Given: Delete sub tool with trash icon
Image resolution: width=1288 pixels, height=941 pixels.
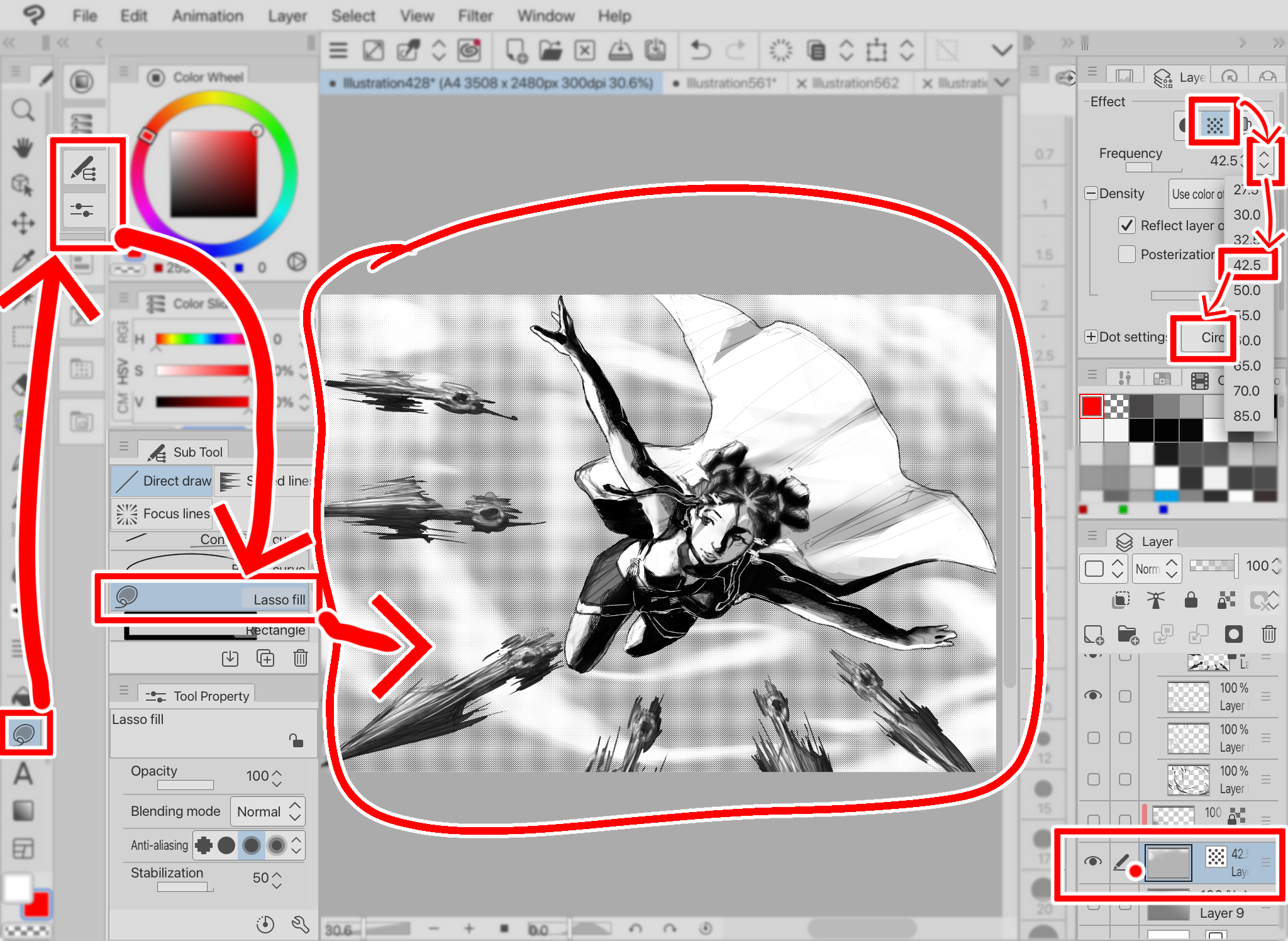Looking at the screenshot, I should point(300,658).
